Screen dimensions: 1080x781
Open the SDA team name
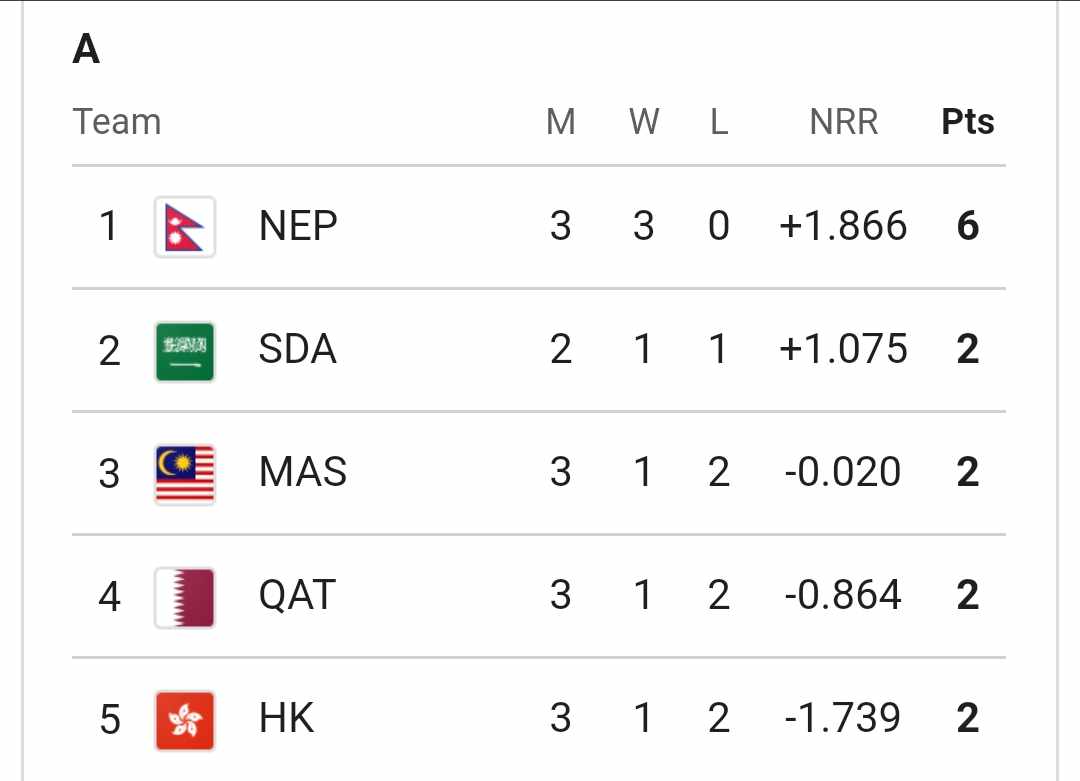pyautogui.click(x=298, y=348)
